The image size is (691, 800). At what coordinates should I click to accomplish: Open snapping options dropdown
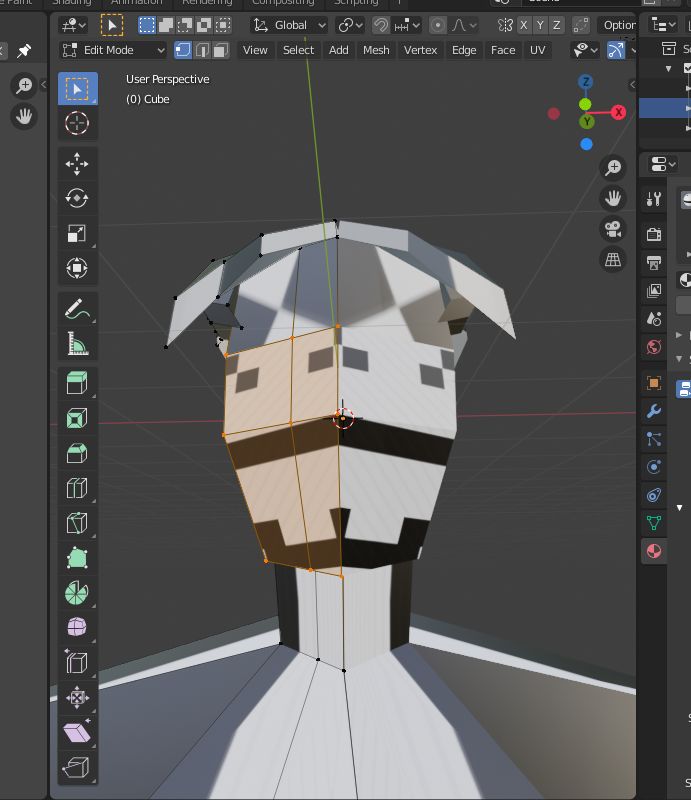406,25
